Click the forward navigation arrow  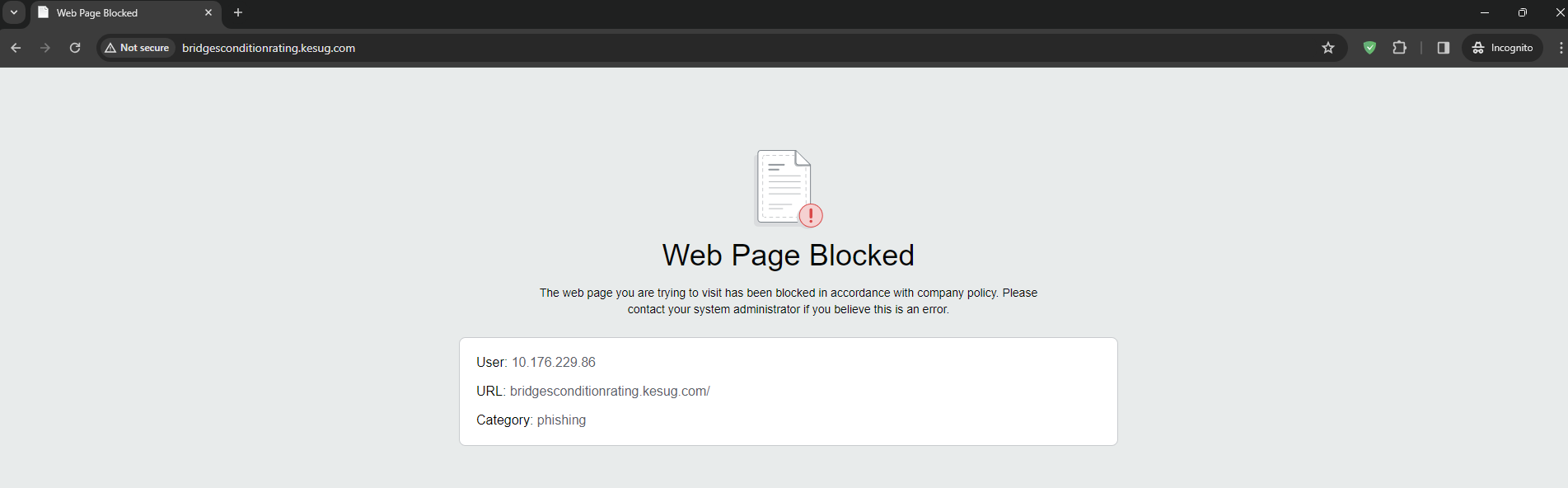45,48
